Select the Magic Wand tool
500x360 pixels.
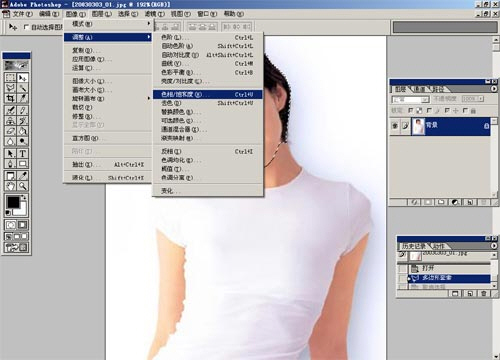23,88
